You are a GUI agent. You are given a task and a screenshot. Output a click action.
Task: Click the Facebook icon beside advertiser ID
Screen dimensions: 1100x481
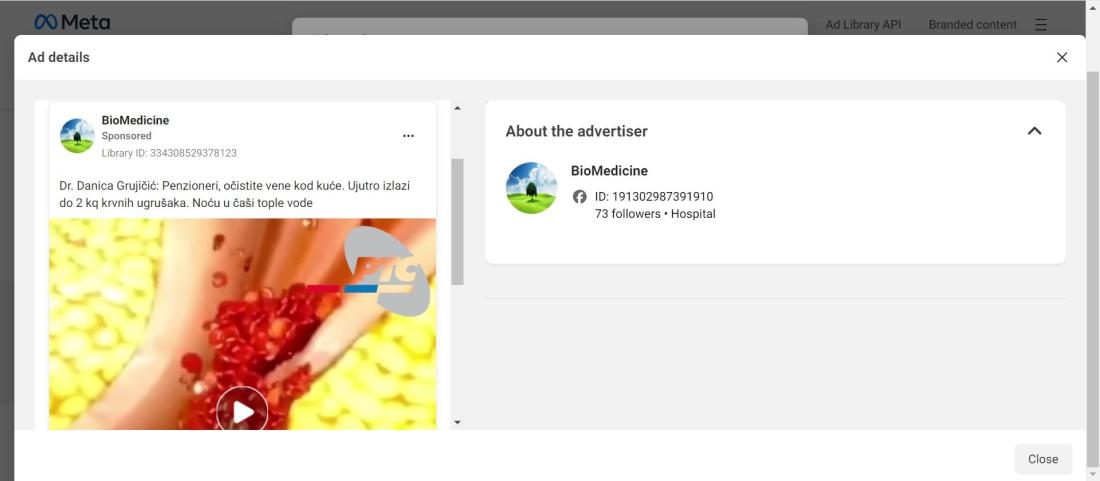coord(579,197)
